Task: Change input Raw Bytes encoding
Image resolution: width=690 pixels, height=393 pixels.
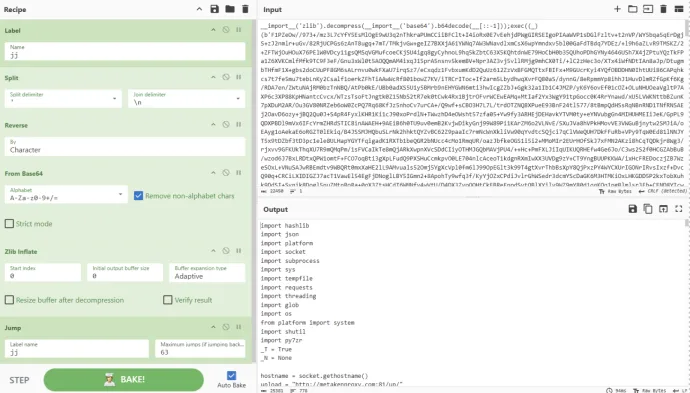Action: tap(615, 191)
